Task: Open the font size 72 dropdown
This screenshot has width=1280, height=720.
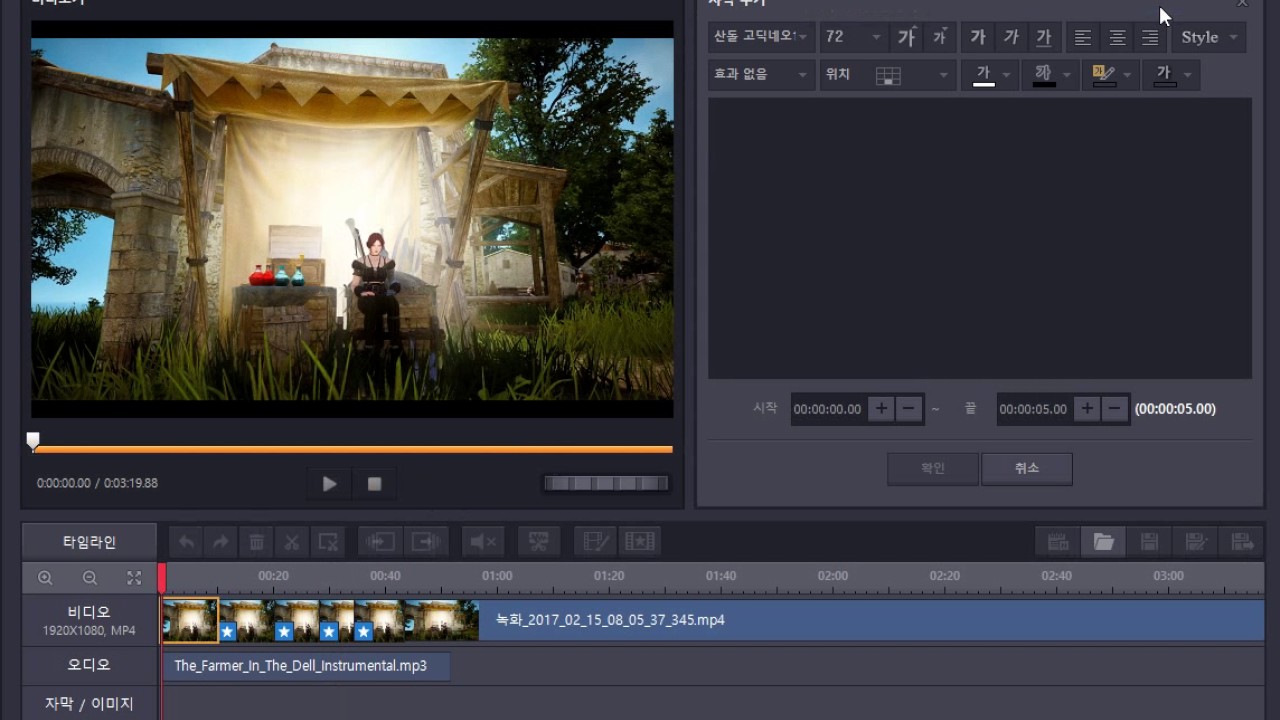Action: click(853, 37)
